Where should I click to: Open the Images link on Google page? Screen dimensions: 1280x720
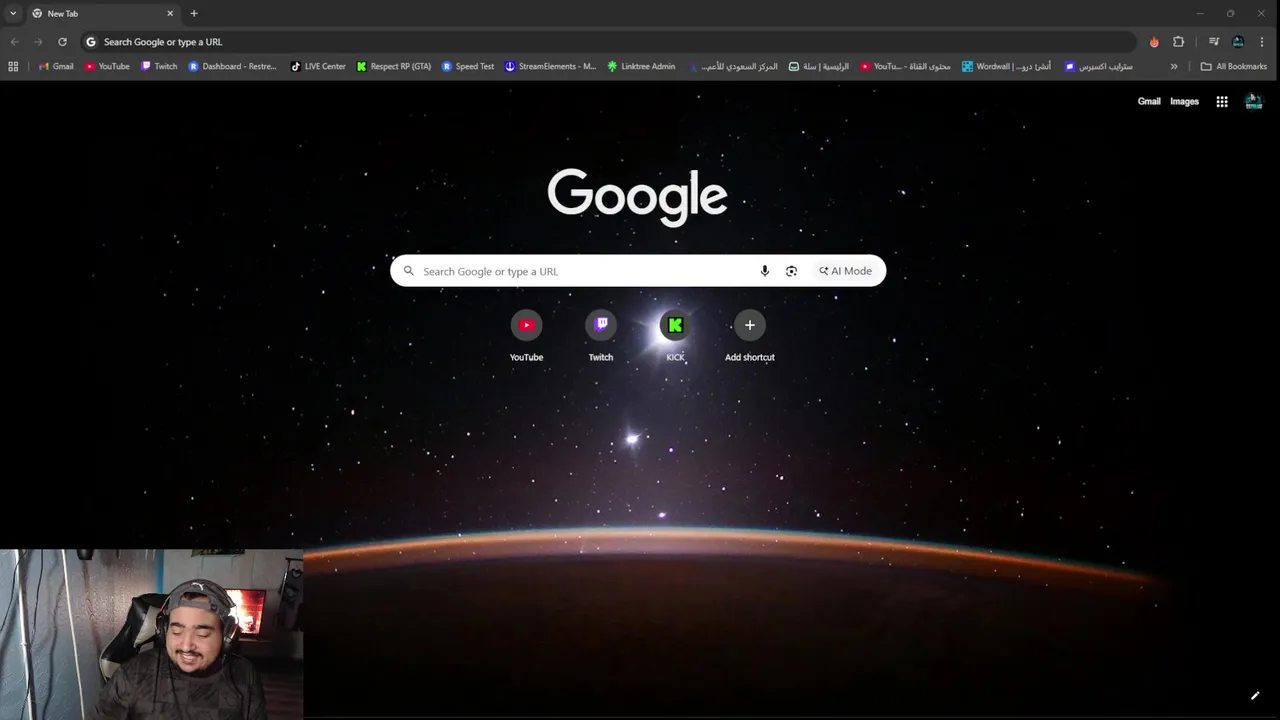tap(1184, 101)
